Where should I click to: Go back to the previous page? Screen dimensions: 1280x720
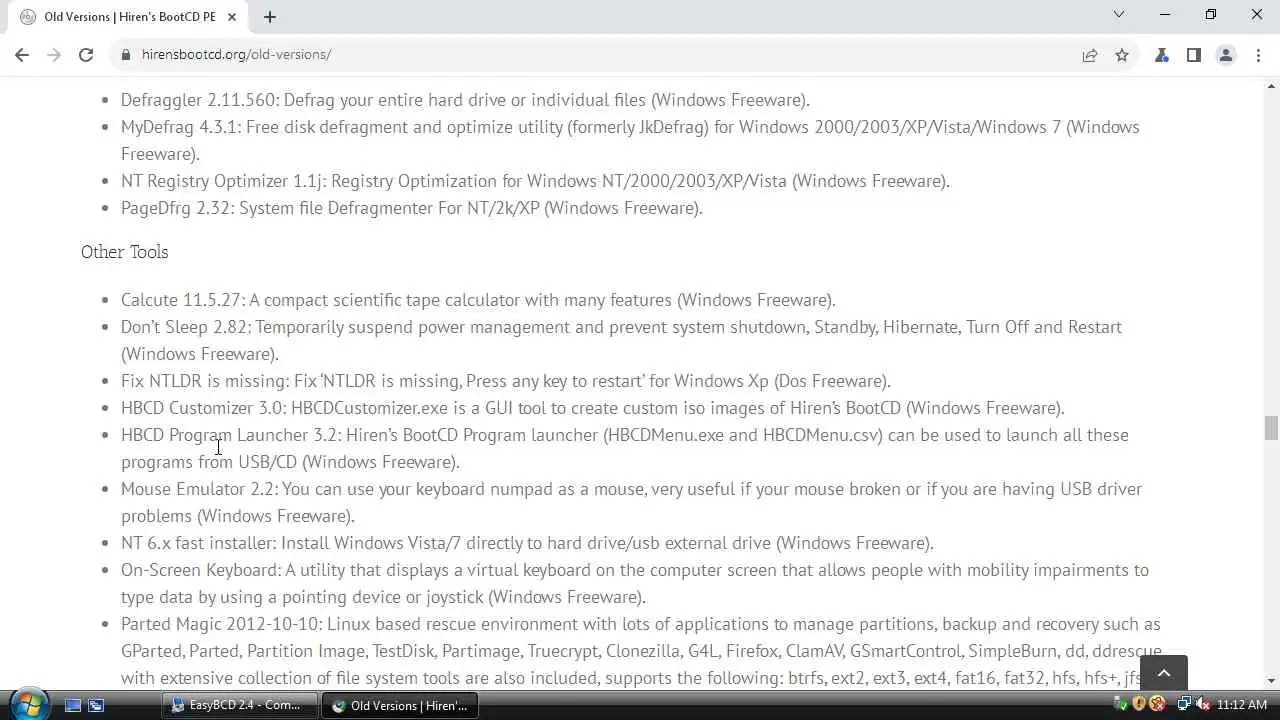tap(22, 55)
